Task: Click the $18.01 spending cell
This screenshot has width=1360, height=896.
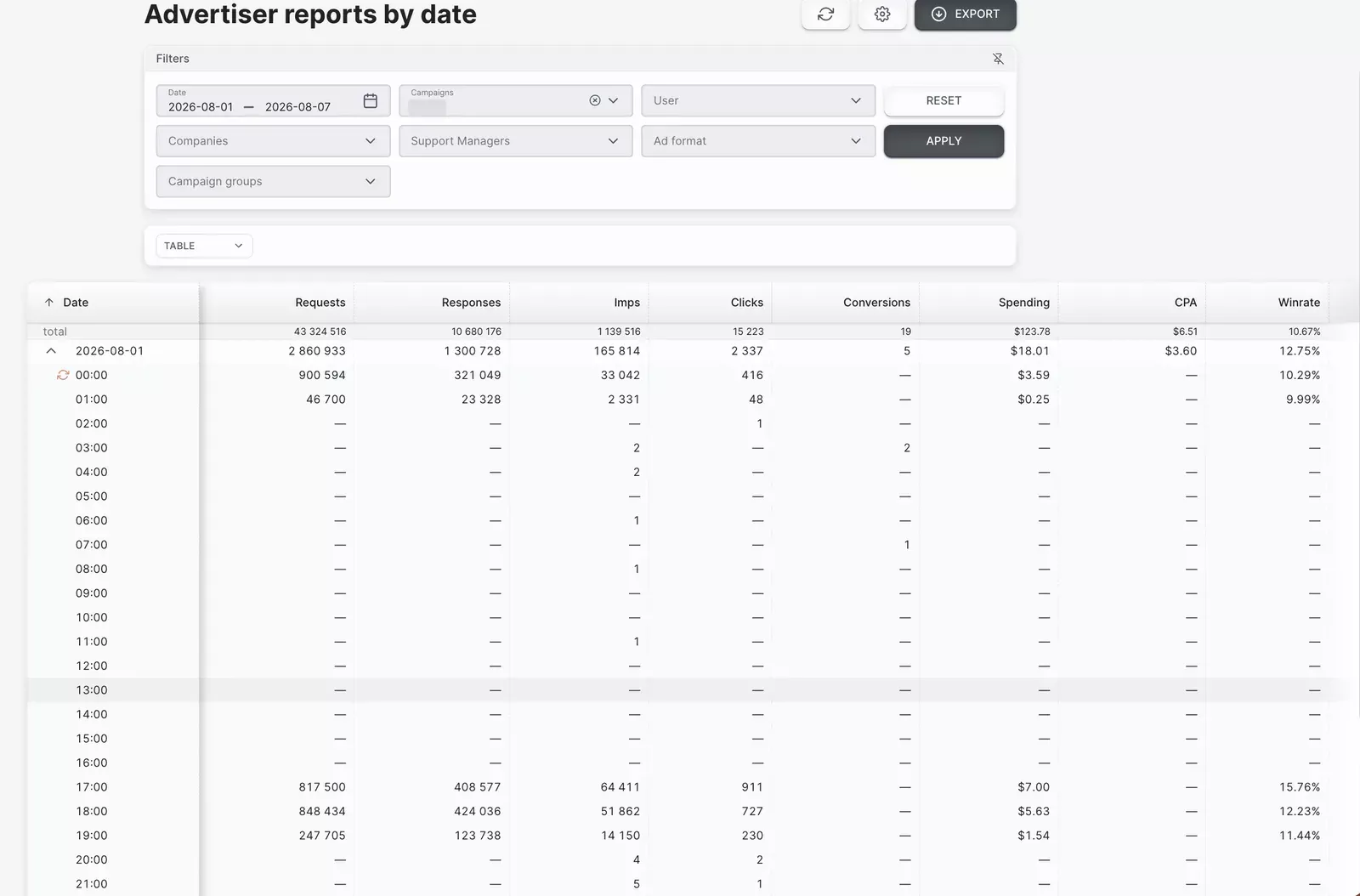Action: click(1030, 351)
